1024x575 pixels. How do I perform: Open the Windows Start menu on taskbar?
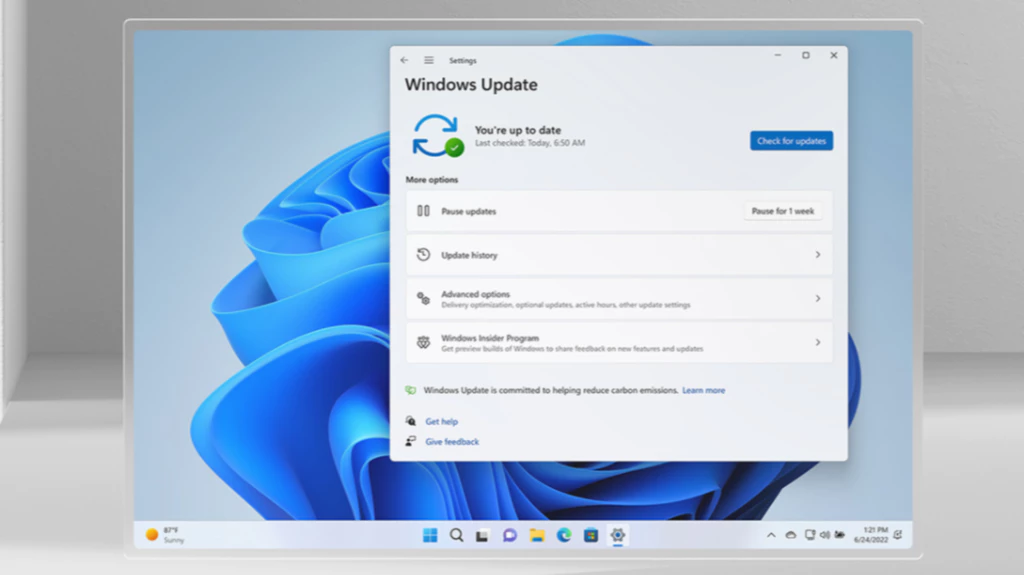(430, 535)
